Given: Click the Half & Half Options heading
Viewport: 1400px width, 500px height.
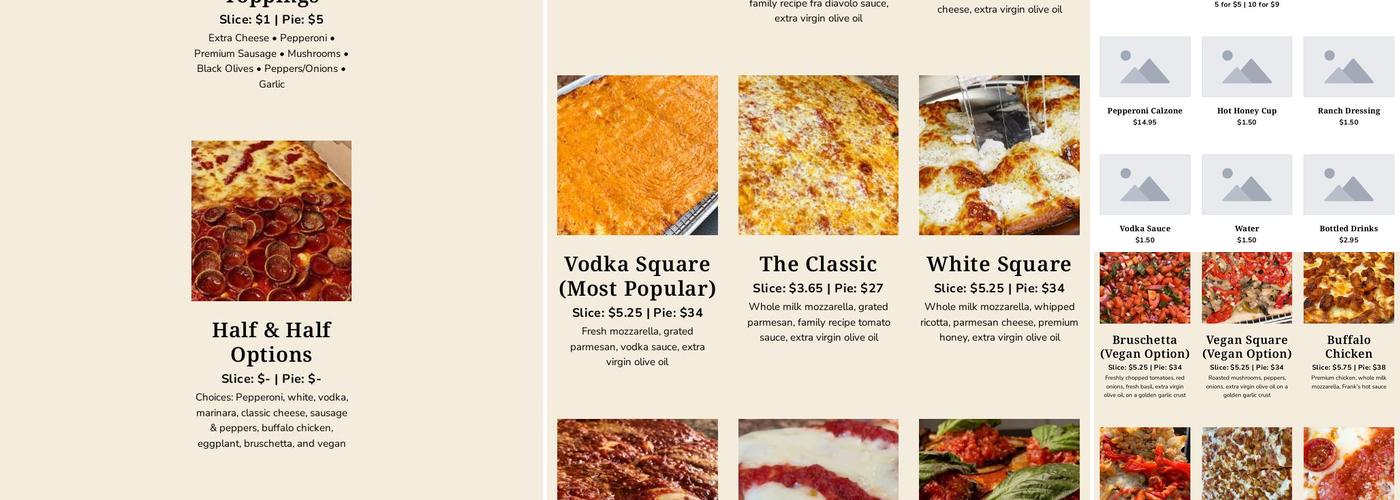Looking at the screenshot, I should pyautogui.click(x=271, y=342).
